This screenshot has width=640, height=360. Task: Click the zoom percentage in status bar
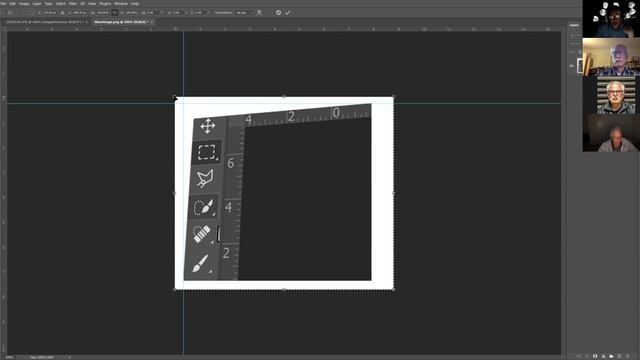[x=9, y=357]
